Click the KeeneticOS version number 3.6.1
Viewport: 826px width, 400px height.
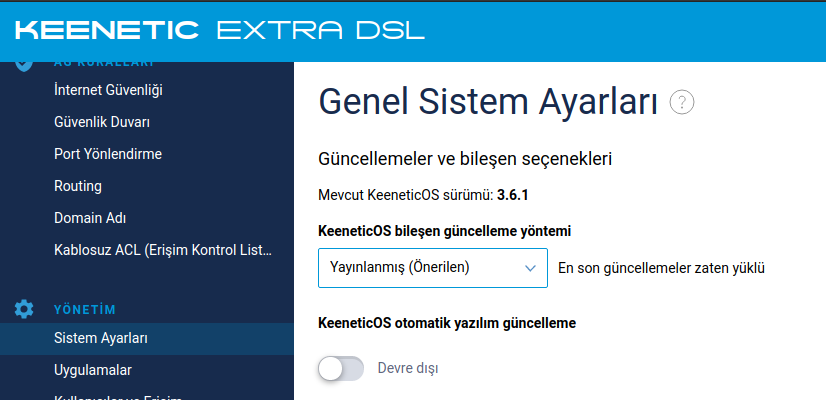click(513, 196)
